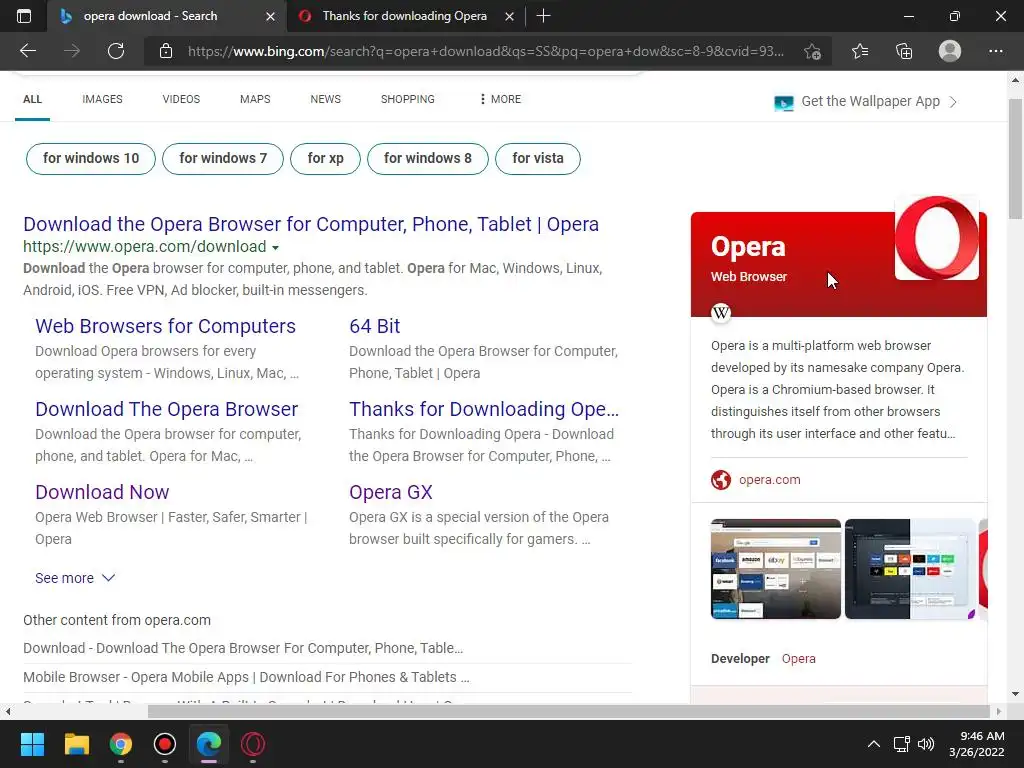Click scroll down arrow on vertical scrollbar
1024x768 pixels.
(x=1015, y=694)
